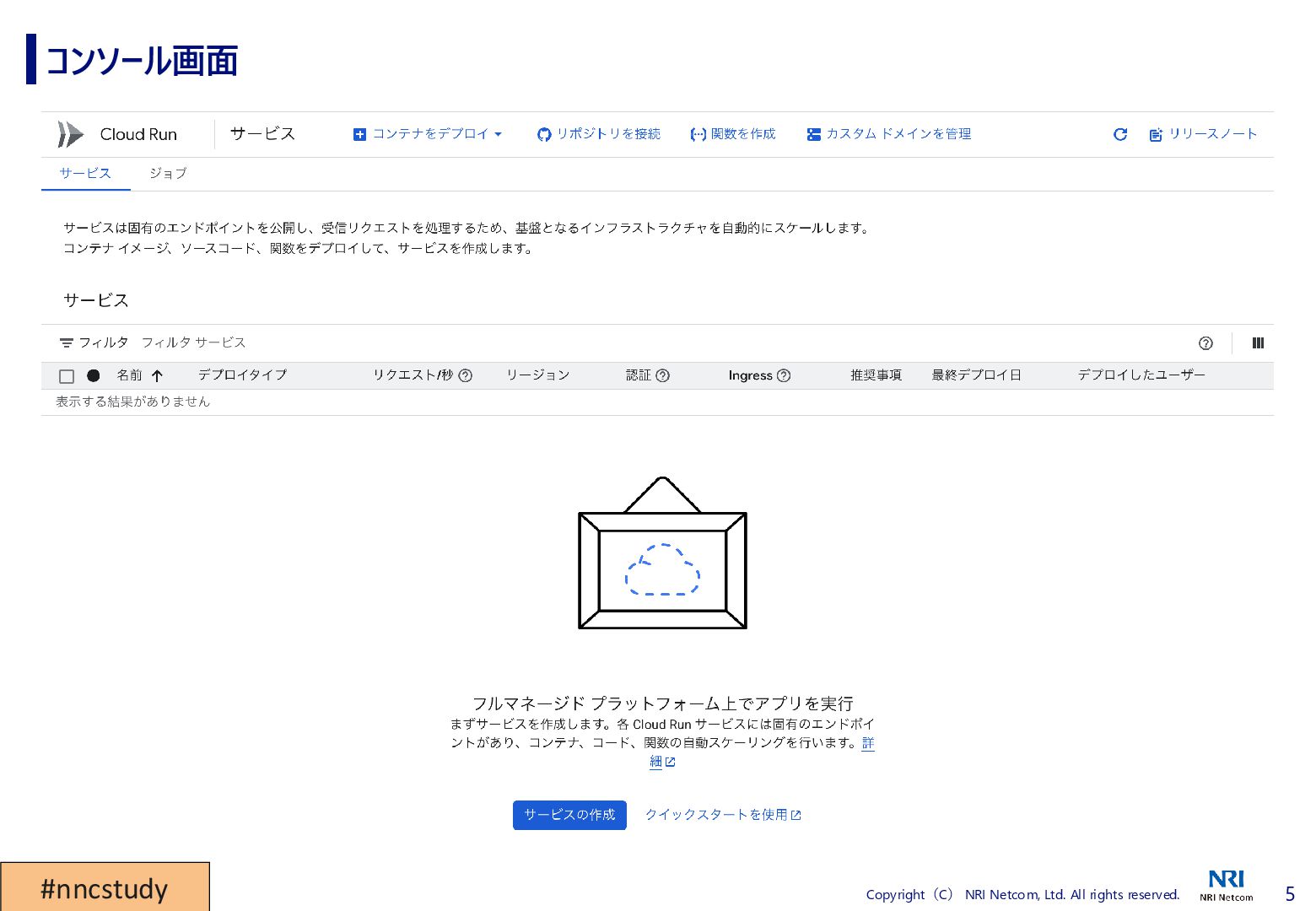Click the リクエスト/秒 column header
Screen dimensions: 1316x911
(x=413, y=375)
